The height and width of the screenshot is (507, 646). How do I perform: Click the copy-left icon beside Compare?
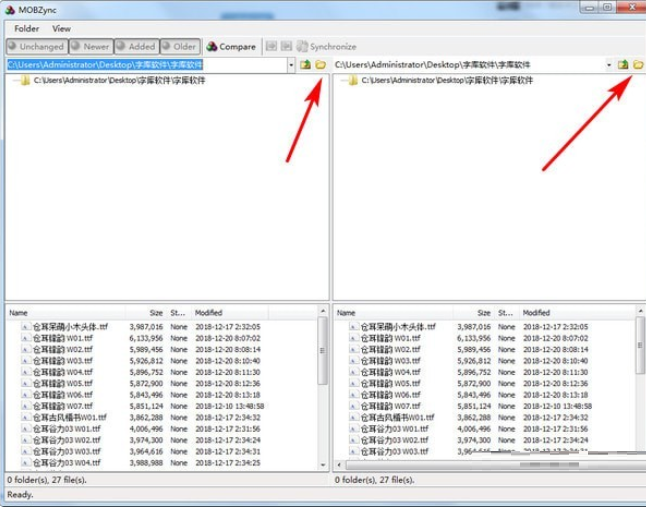click(x=270, y=46)
